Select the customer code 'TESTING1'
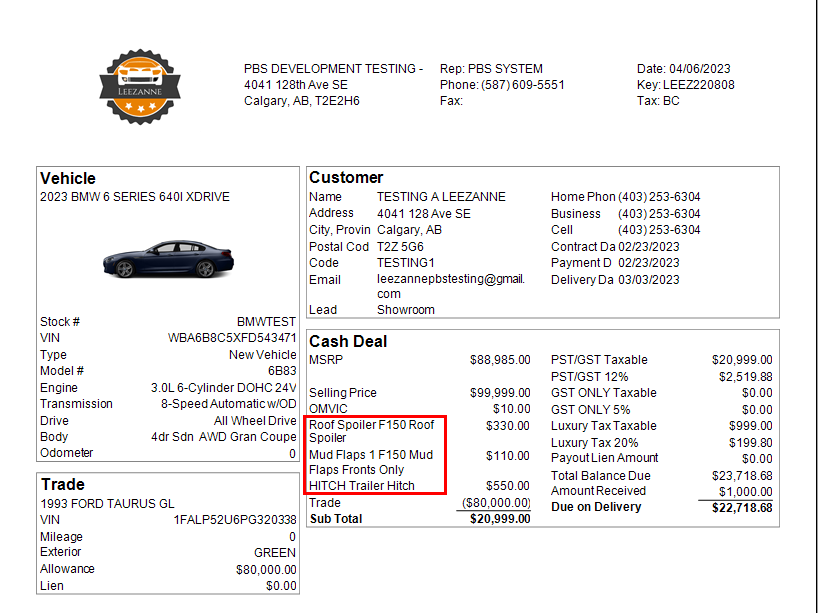The width and height of the screenshot is (818, 613). click(406, 263)
